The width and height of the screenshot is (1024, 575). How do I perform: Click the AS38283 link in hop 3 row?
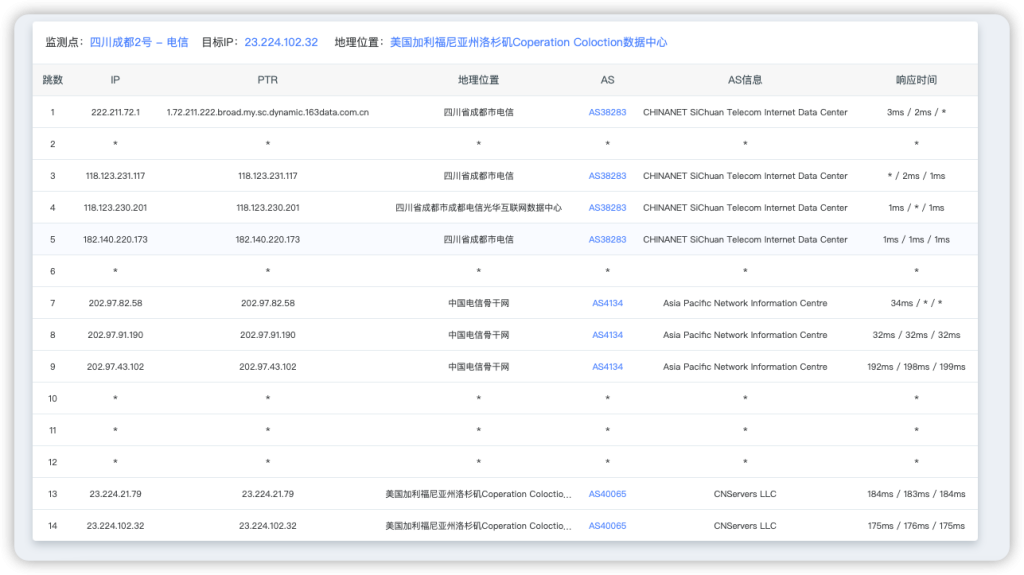607,176
